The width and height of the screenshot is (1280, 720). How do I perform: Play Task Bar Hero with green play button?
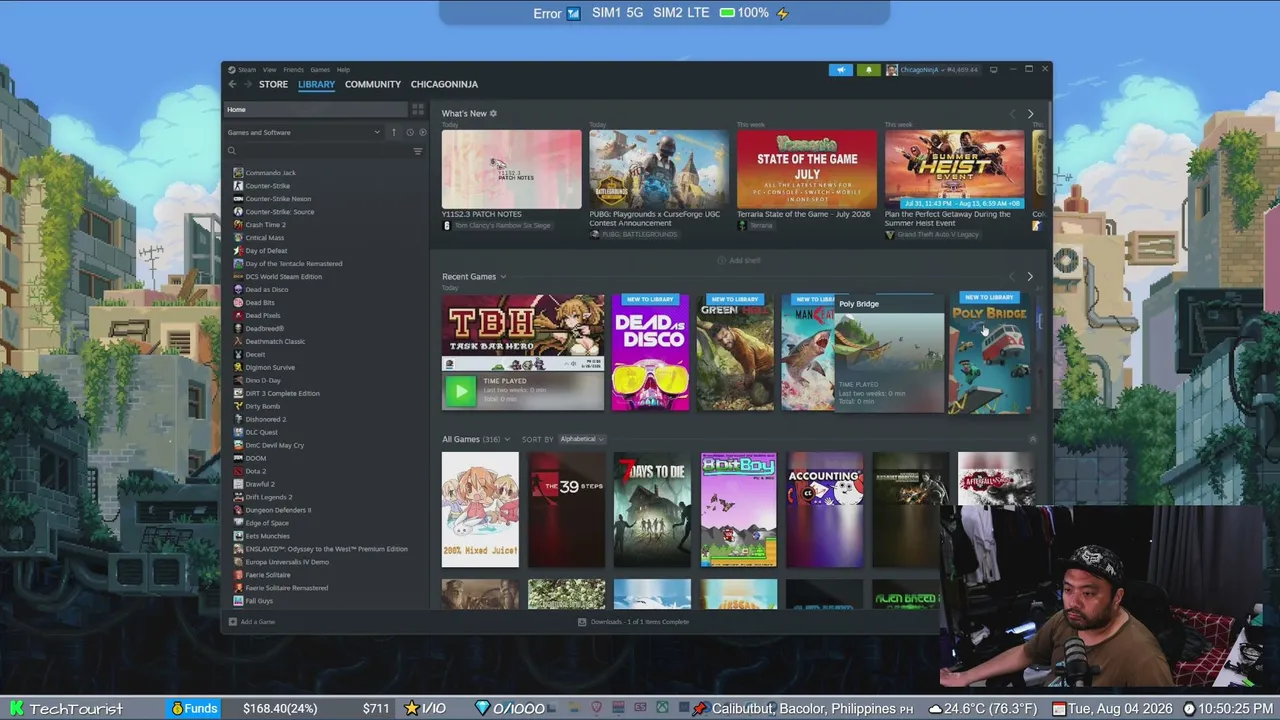point(460,391)
